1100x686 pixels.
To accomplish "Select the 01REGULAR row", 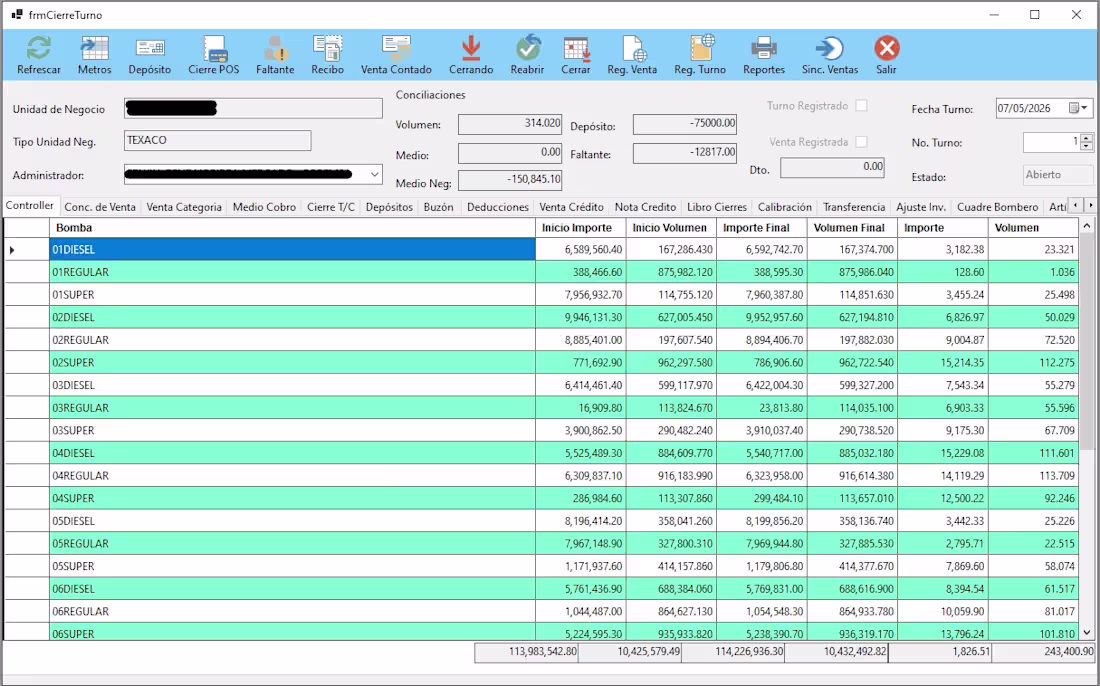I will tap(542, 272).
